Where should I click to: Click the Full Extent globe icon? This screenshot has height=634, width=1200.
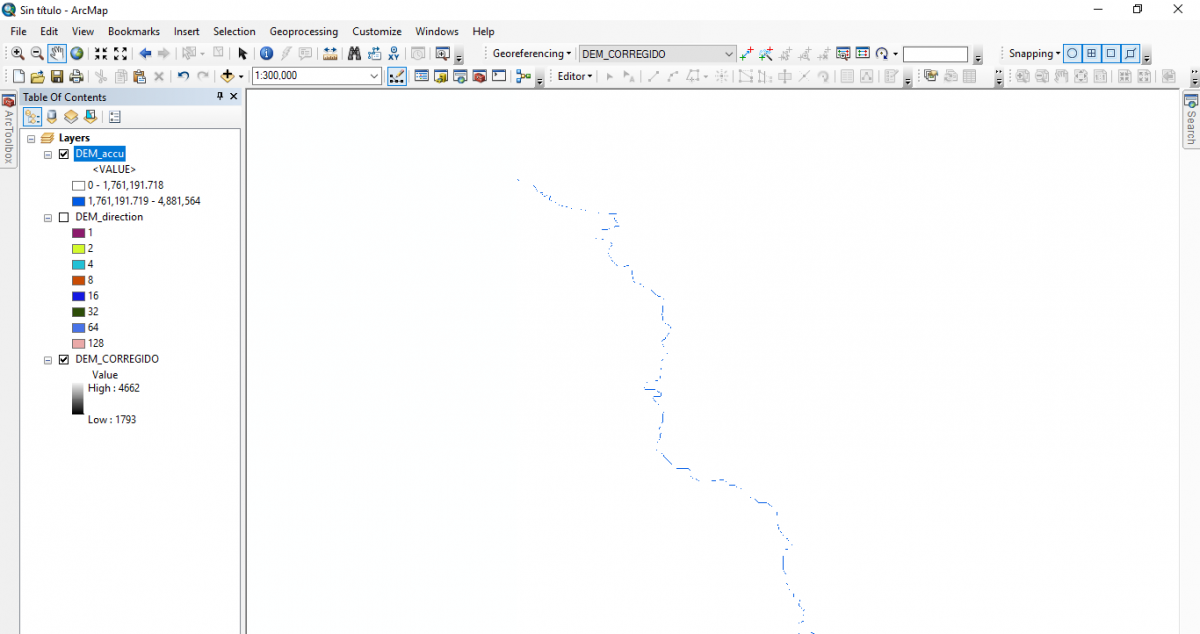point(77,53)
